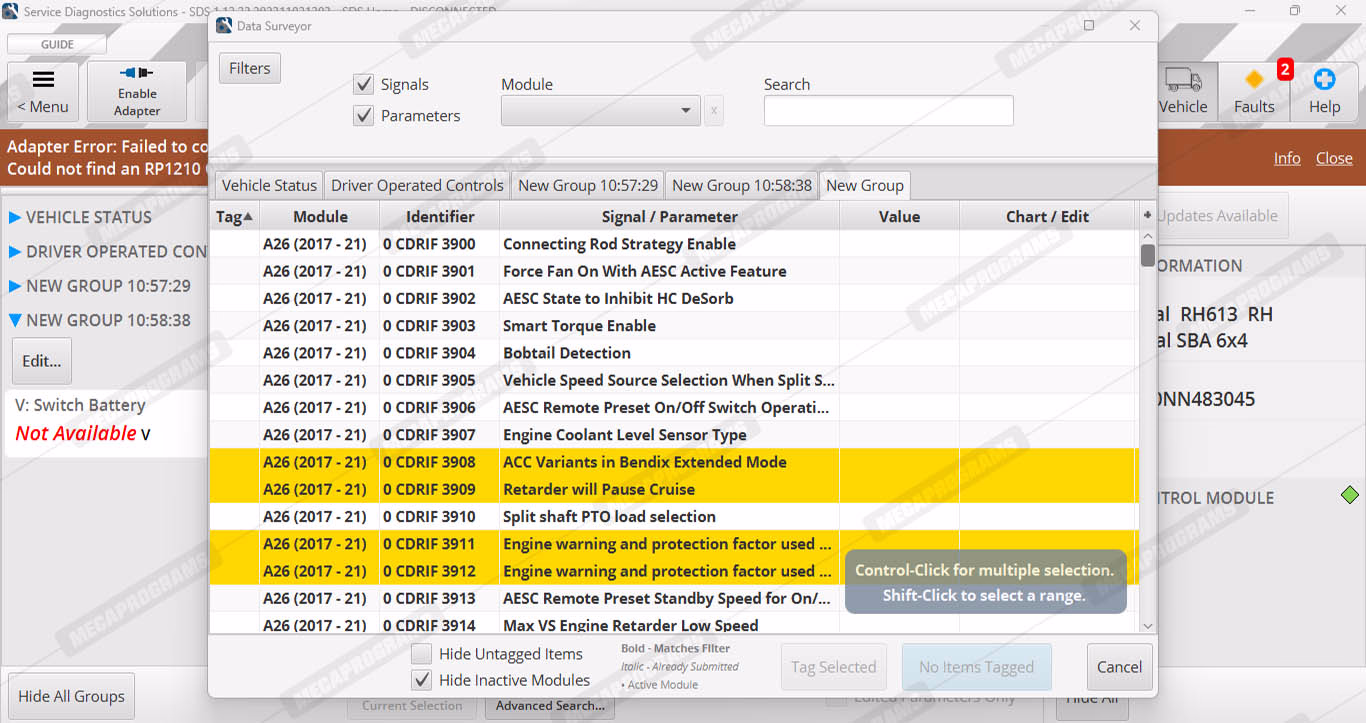Select Split shaft PTO load selection
Image resolution: width=1366 pixels, height=723 pixels.
pyautogui.click(x=674, y=517)
